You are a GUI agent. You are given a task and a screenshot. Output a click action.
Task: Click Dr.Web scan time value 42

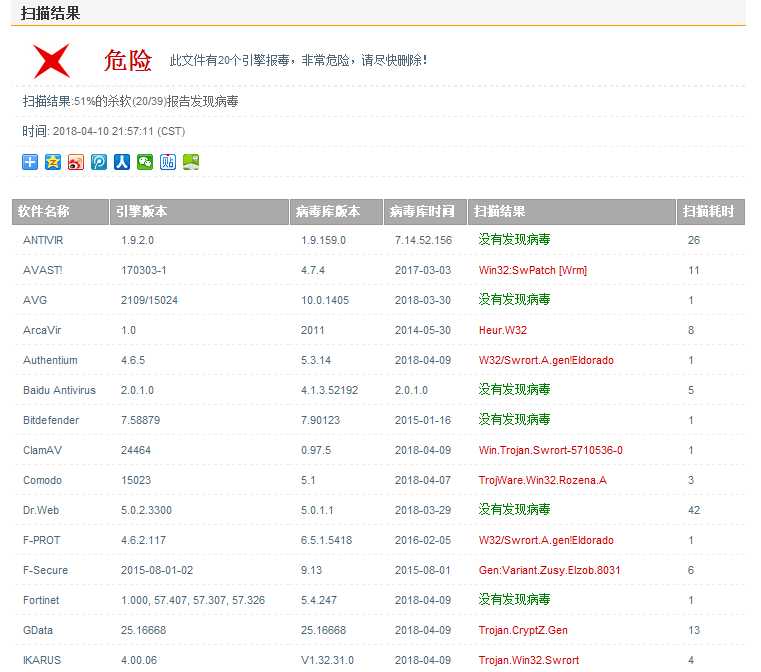694,510
